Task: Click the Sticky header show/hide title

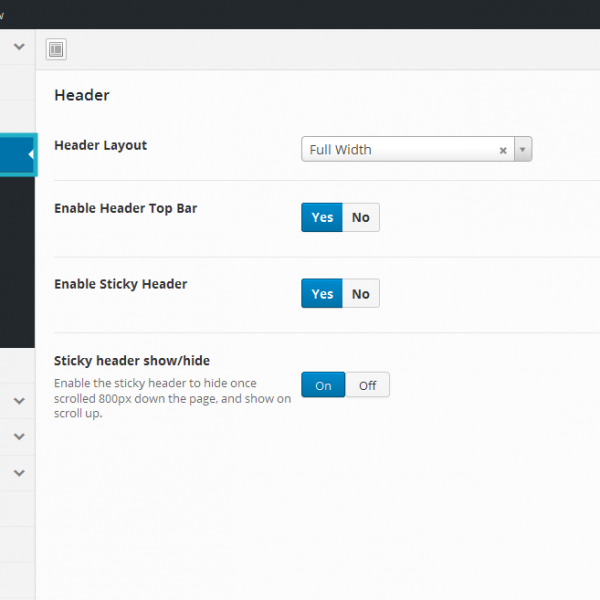Action: pos(131,360)
